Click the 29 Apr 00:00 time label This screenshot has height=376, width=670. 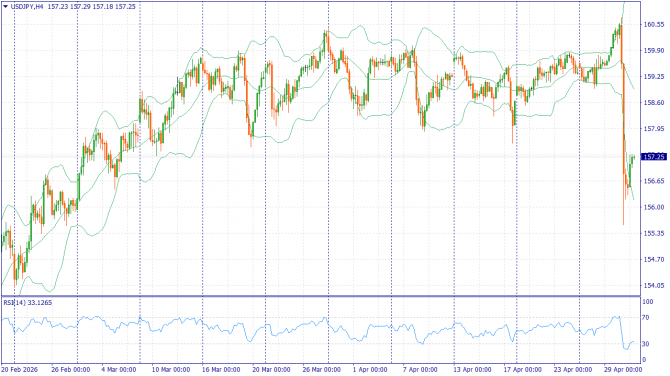tap(623, 370)
